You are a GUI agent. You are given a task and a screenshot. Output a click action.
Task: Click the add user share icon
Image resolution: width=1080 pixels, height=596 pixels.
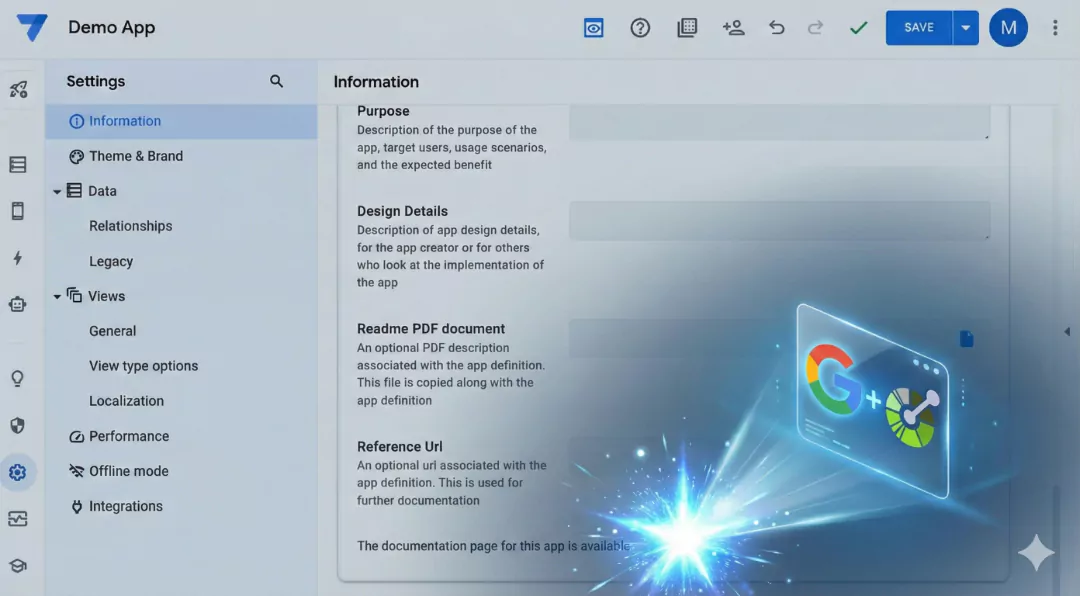point(733,28)
